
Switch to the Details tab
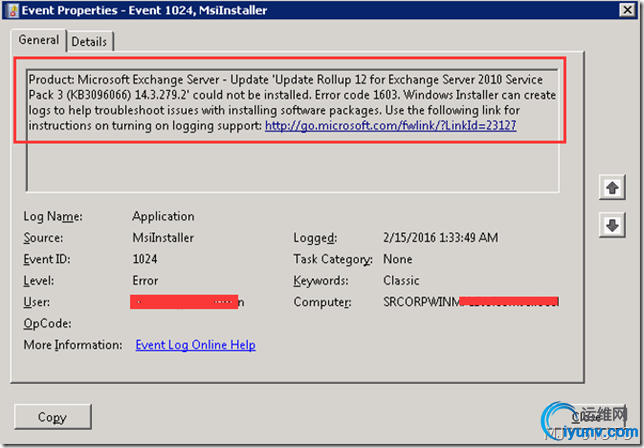coord(90,41)
